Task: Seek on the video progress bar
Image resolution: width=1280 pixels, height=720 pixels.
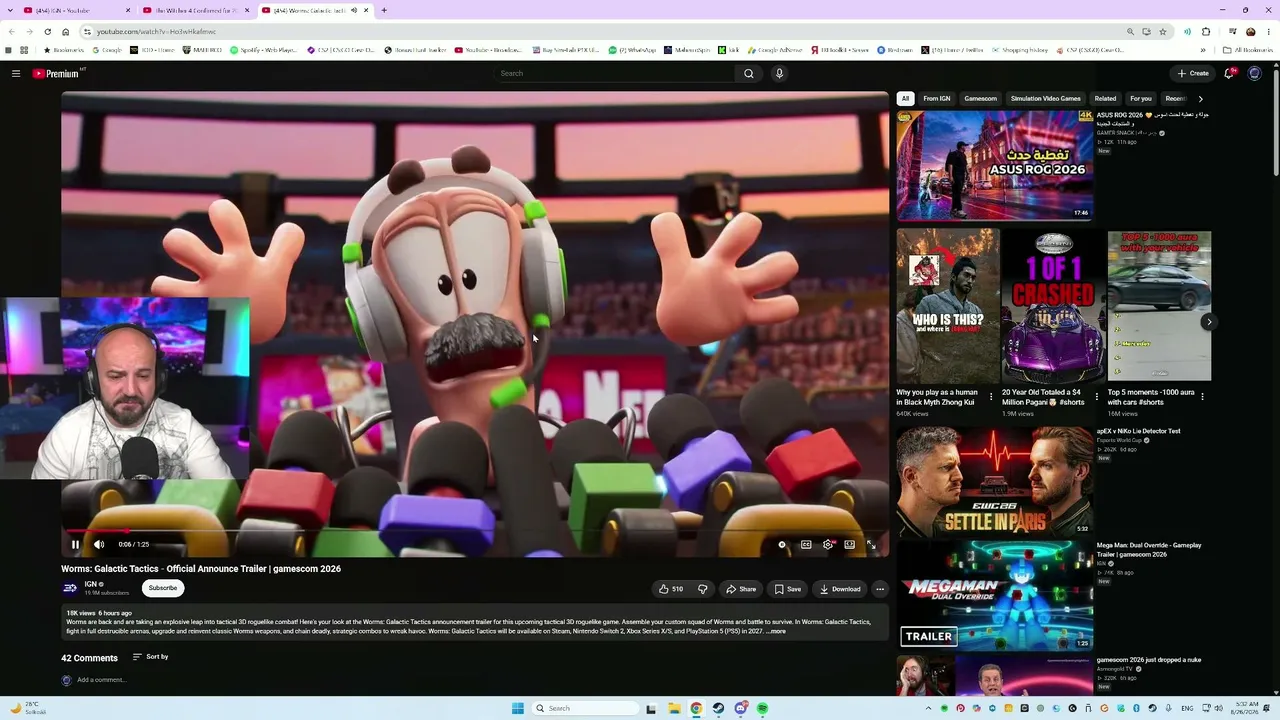Action: click(x=475, y=531)
